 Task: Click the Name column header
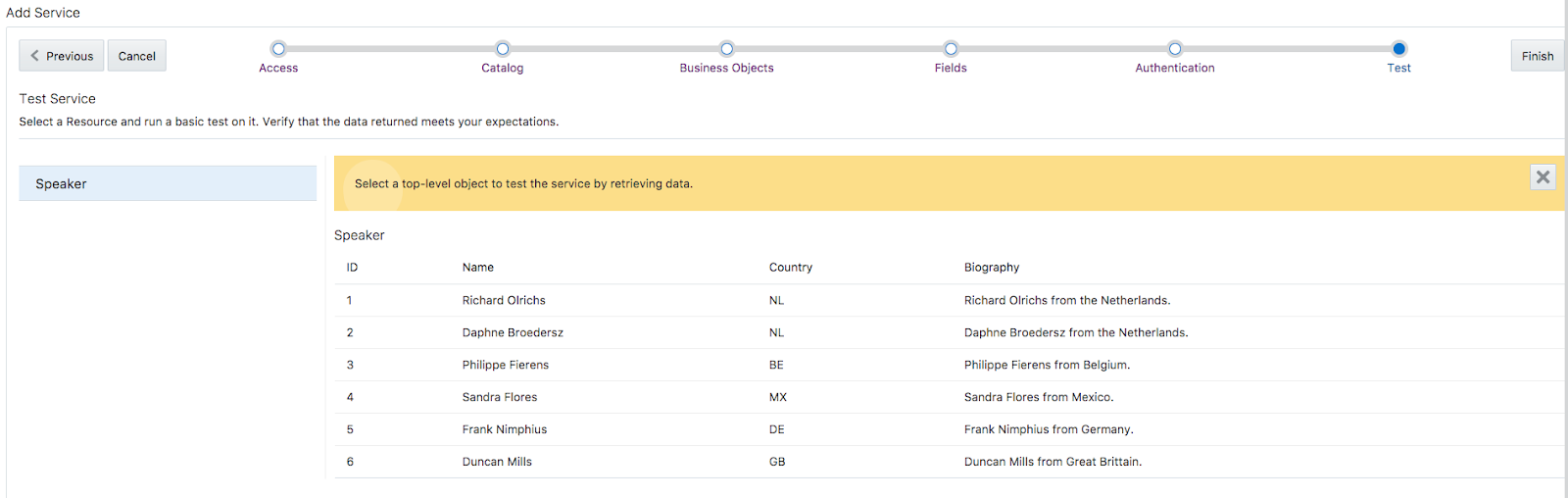point(478,267)
